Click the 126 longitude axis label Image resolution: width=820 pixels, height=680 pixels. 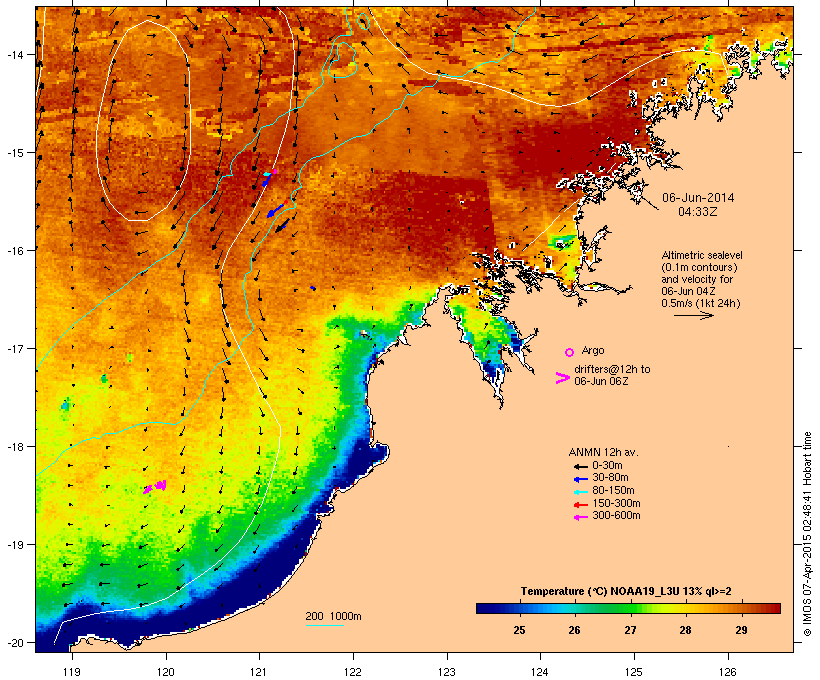(x=727, y=672)
